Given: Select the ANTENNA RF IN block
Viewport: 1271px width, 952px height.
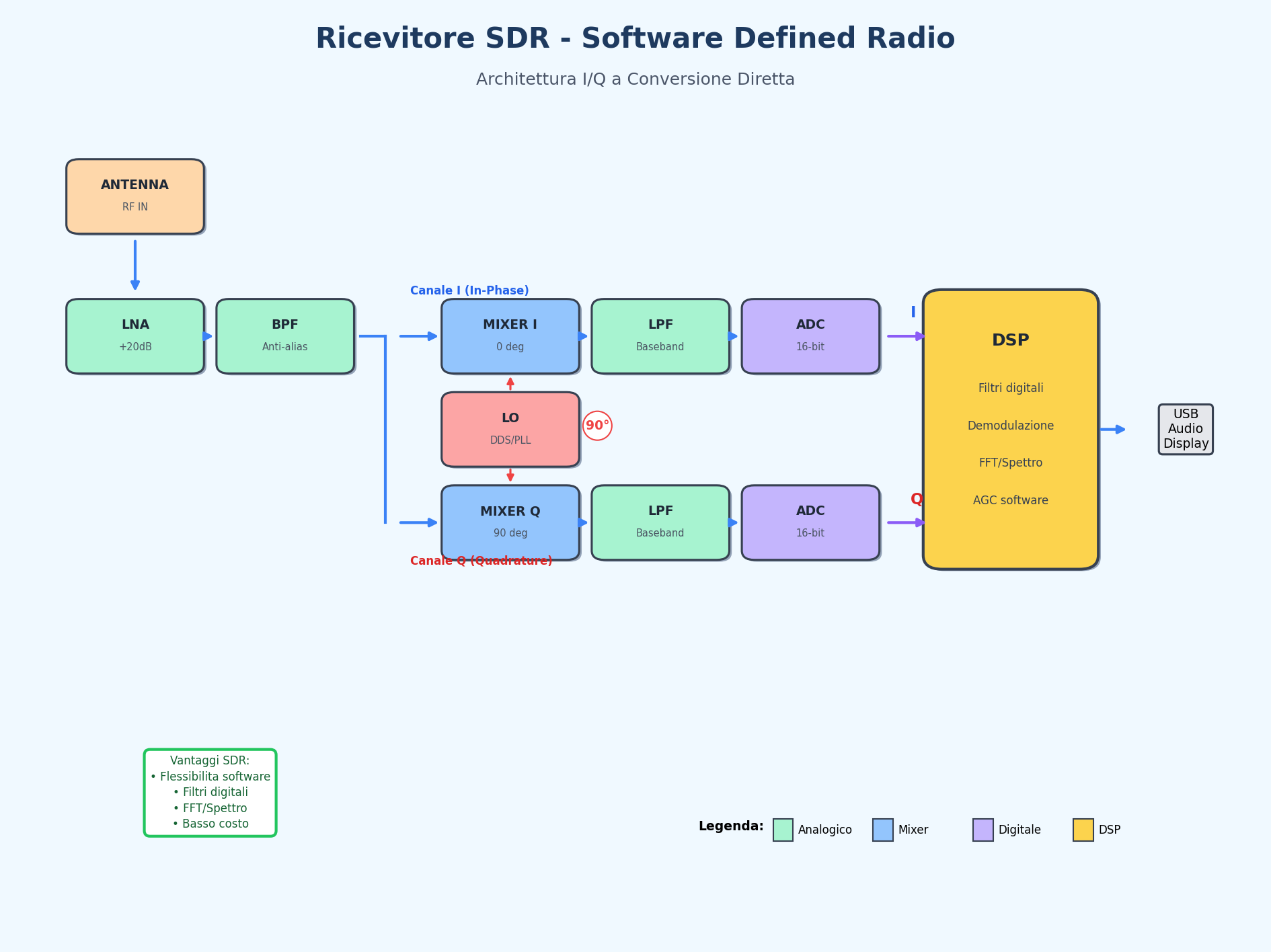Looking at the screenshot, I should (x=135, y=196).
